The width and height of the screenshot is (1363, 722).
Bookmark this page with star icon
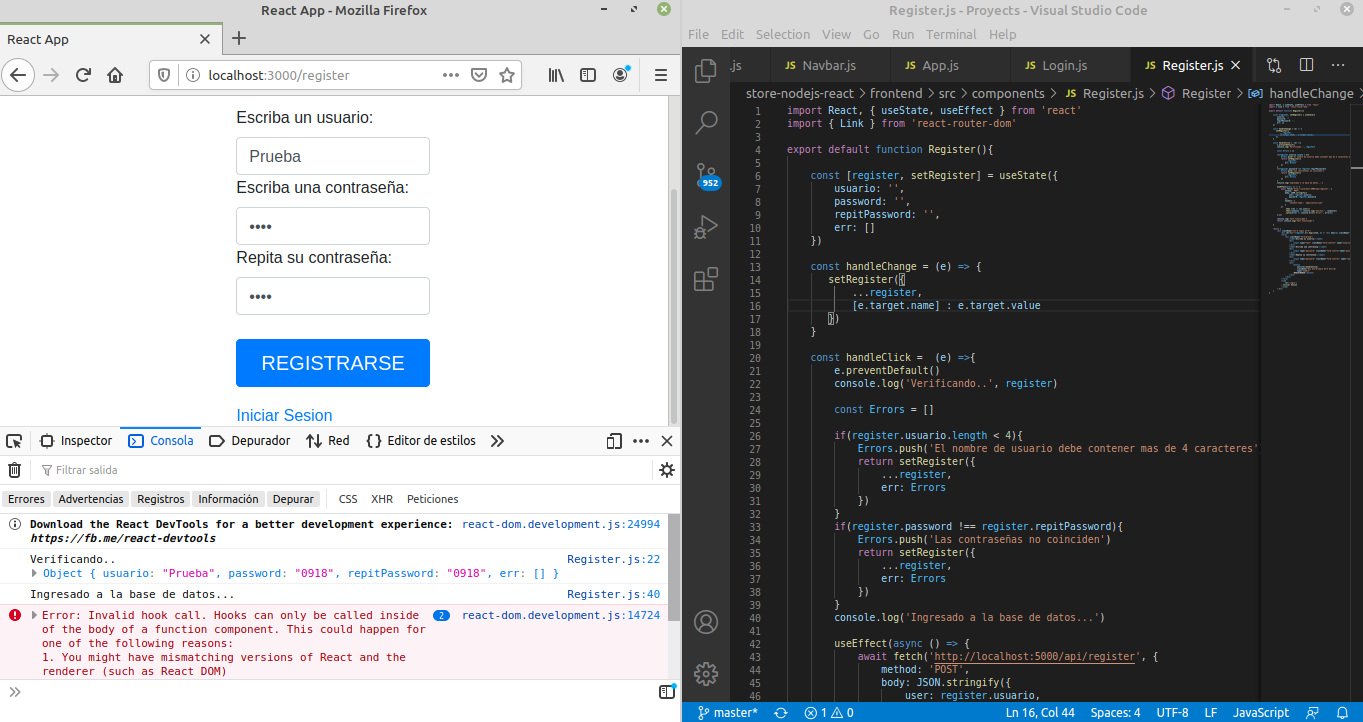[507, 75]
